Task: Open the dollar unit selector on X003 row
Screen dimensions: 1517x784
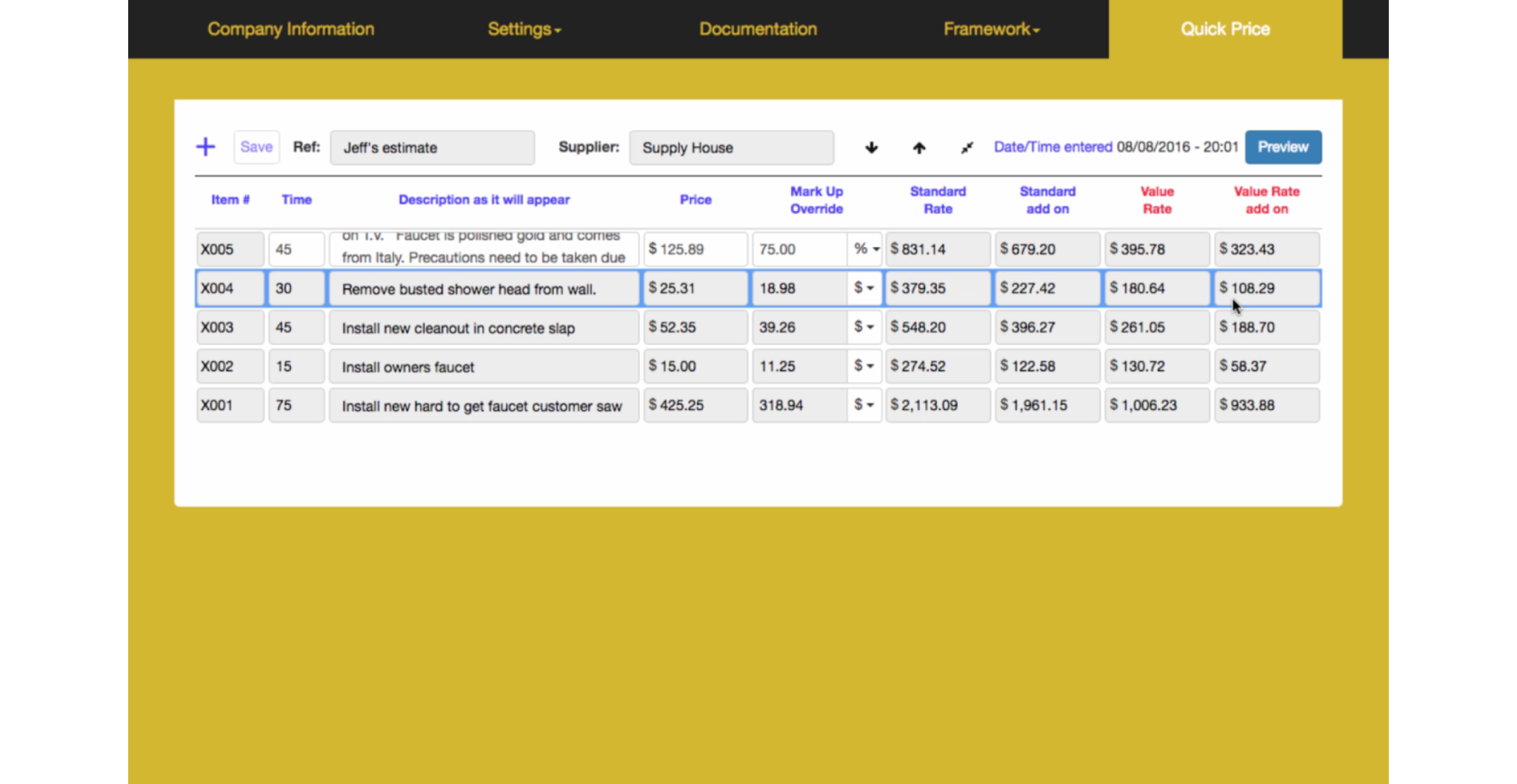Action: 864,326
